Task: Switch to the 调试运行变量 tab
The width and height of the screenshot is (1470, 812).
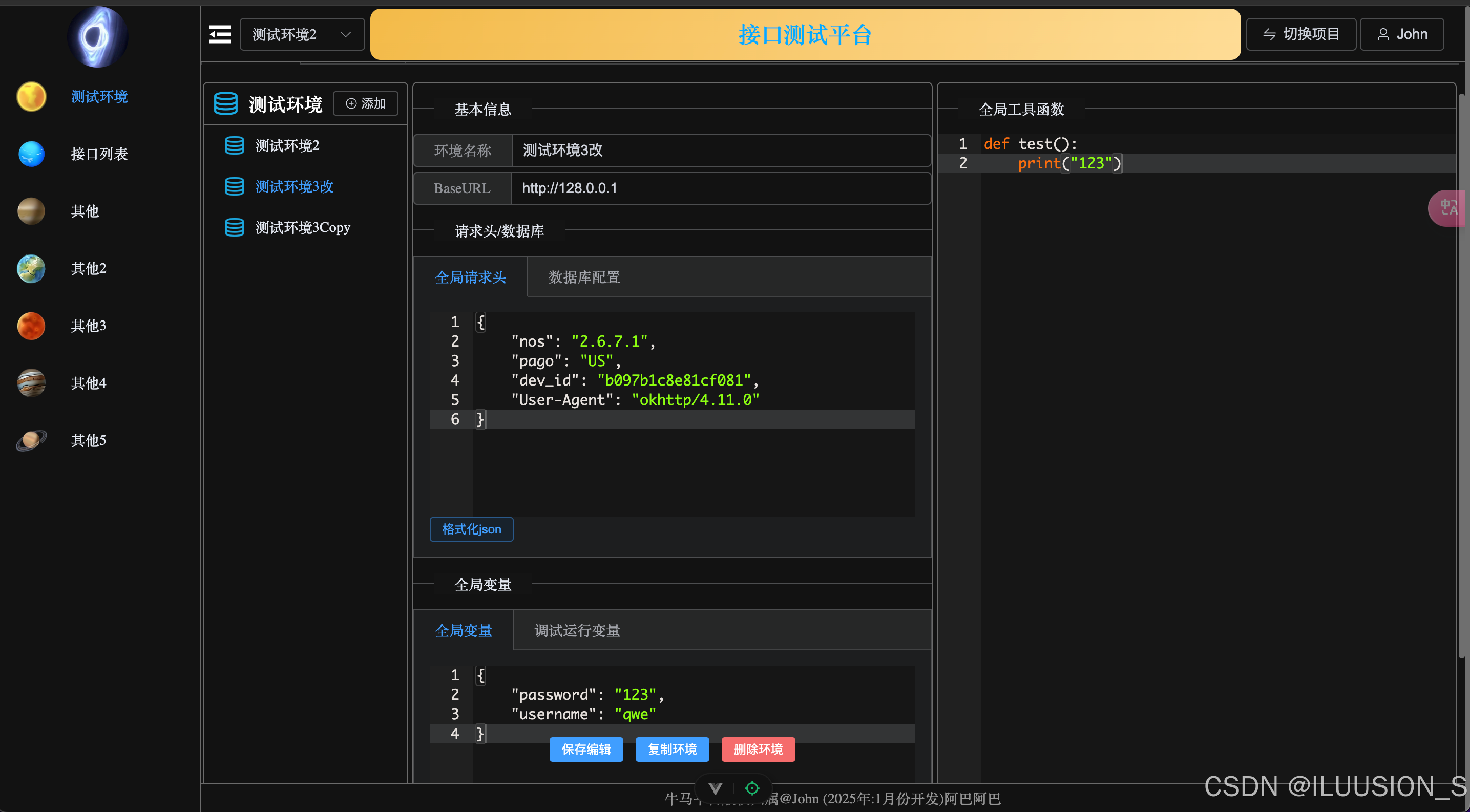Action: pos(577,631)
